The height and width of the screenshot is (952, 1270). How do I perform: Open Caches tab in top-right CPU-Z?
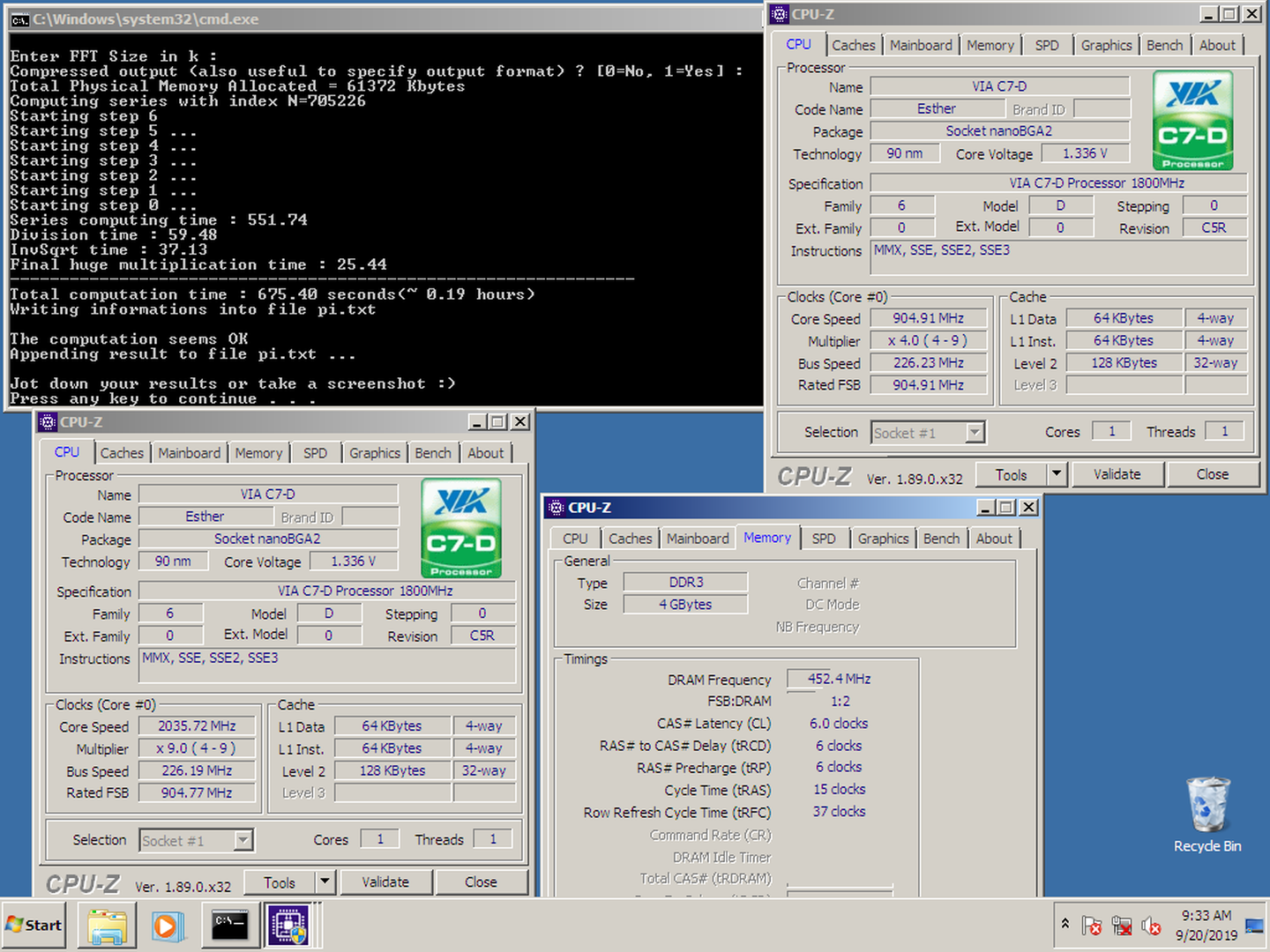point(854,45)
